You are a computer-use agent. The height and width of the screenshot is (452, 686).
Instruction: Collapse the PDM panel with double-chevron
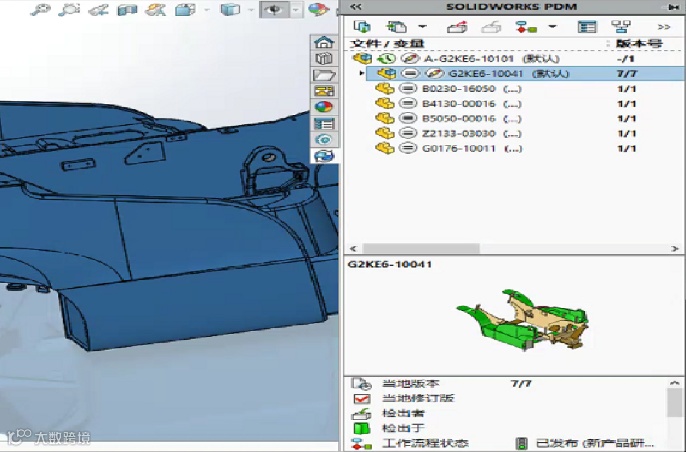(x=356, y=7)
